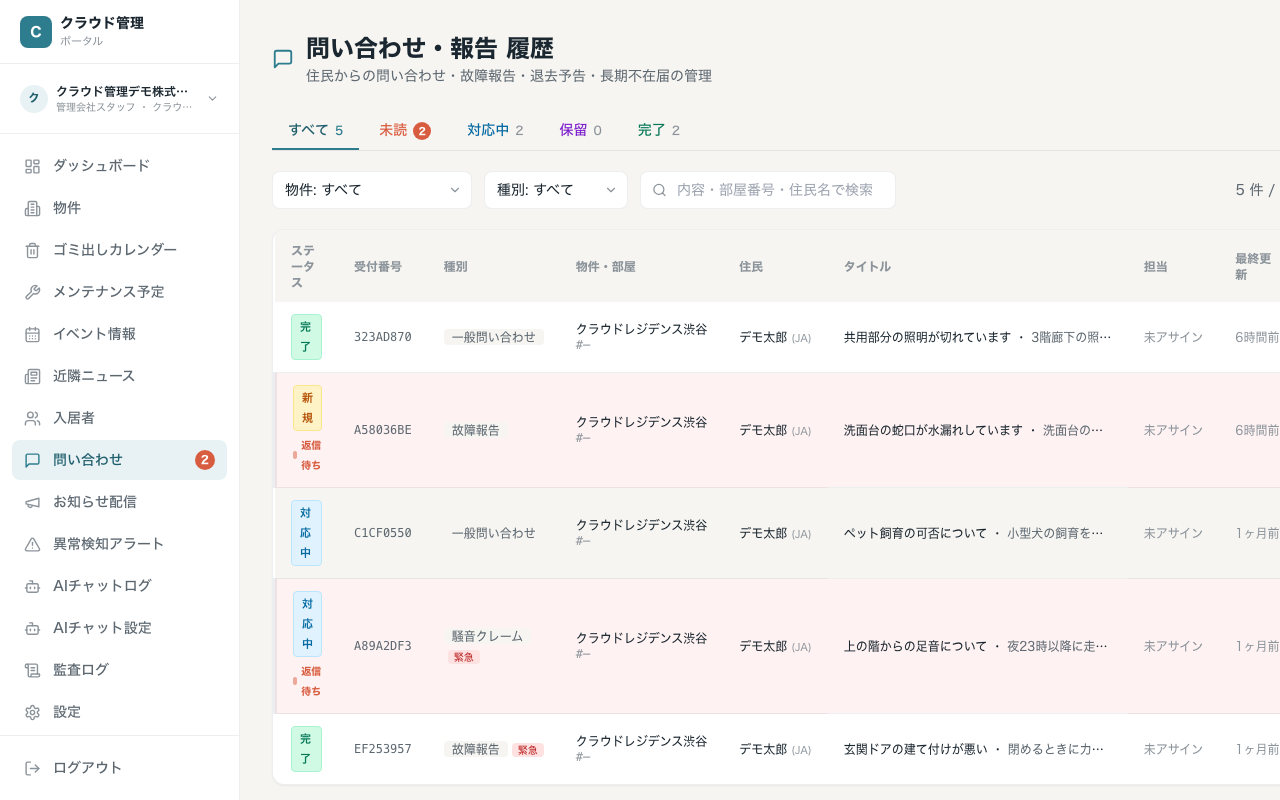The image size is (1280, 800).
Task: Open inquiry row A58036BE
Action: (776, 430)
